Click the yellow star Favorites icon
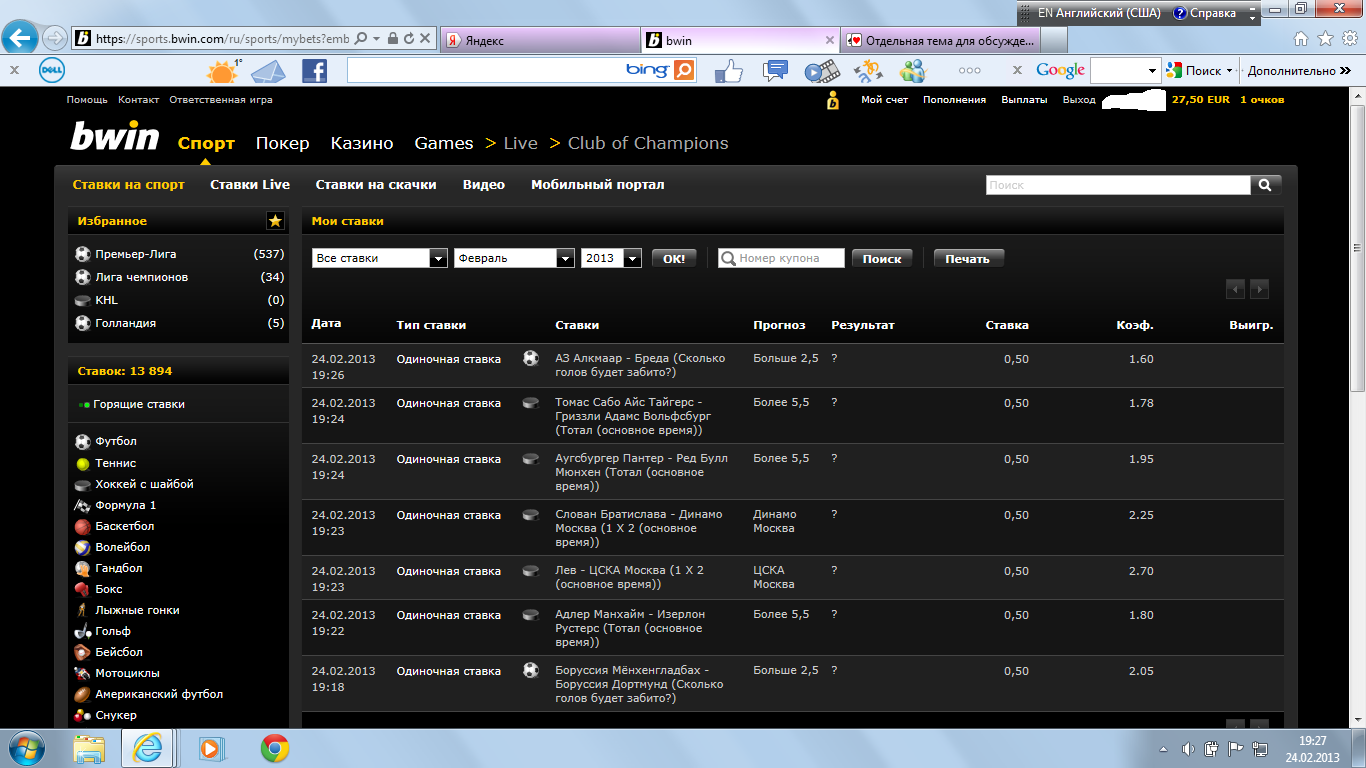Screen dimensions: 1366x768 275,221
